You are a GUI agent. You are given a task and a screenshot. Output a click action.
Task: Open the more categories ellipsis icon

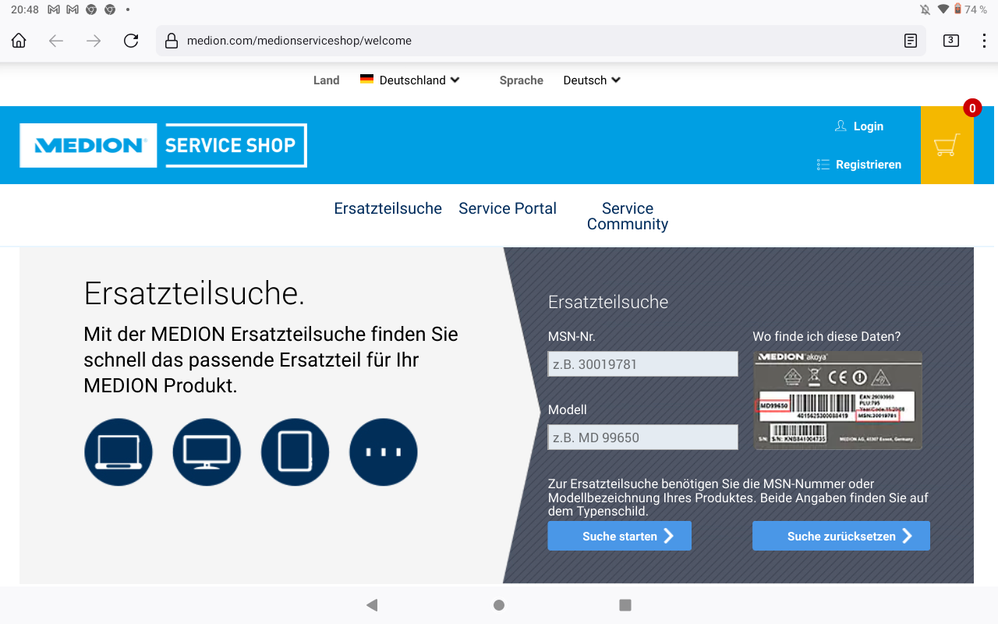[383, 452]
